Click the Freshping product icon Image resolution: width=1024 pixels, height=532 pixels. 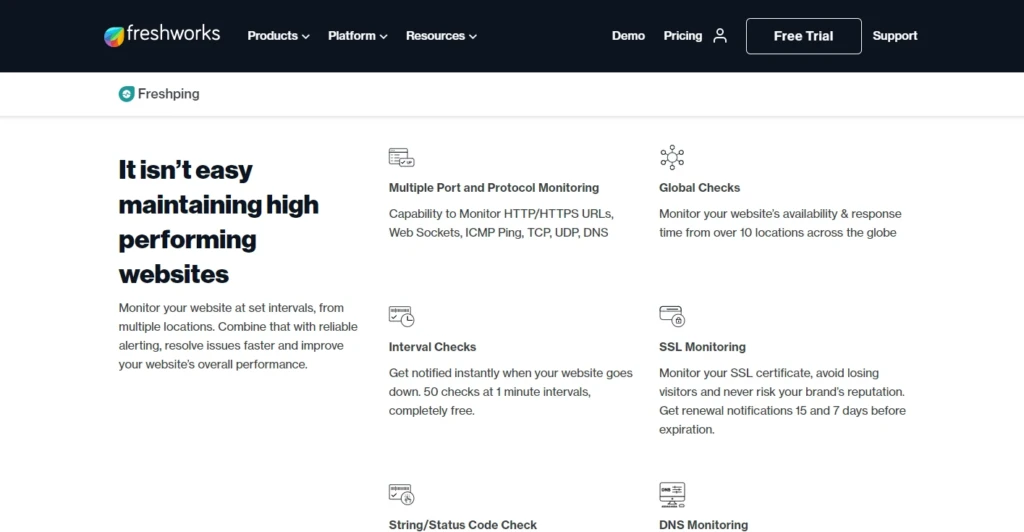(x=126, y=94)
